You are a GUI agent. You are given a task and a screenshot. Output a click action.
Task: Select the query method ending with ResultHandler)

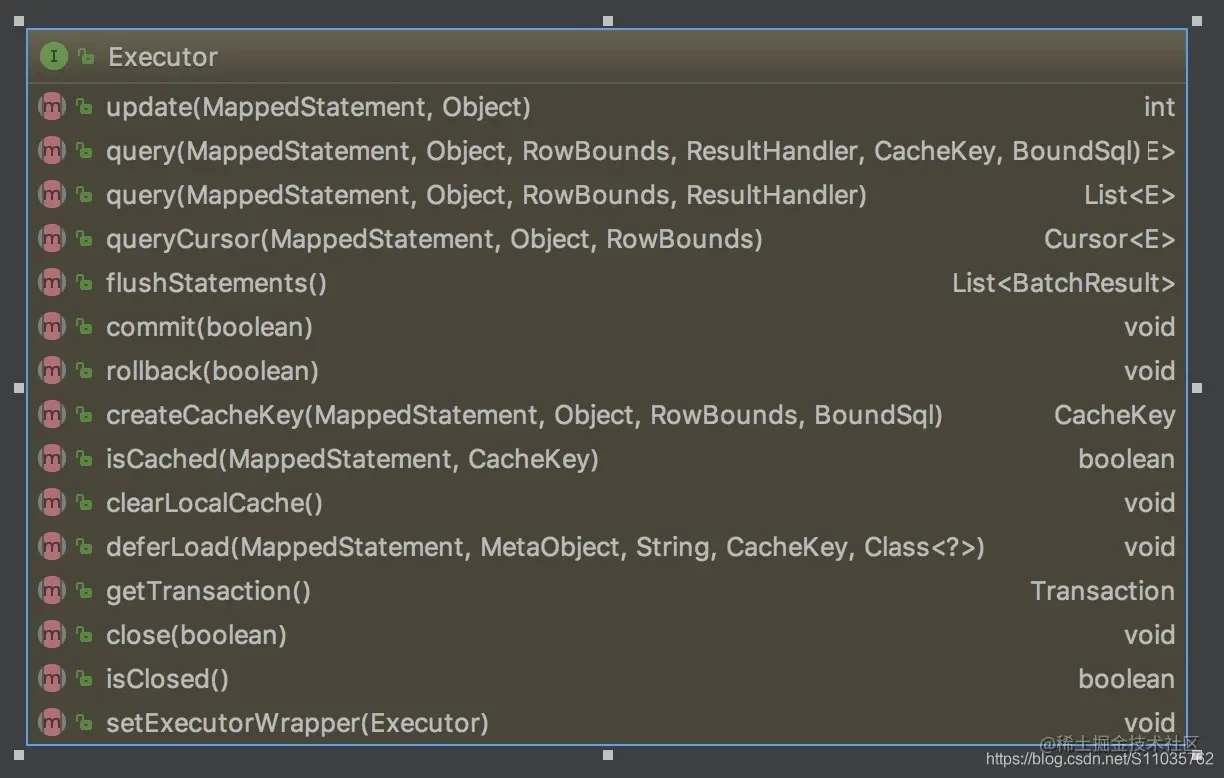pyautogui.click(x=486, y=195)
